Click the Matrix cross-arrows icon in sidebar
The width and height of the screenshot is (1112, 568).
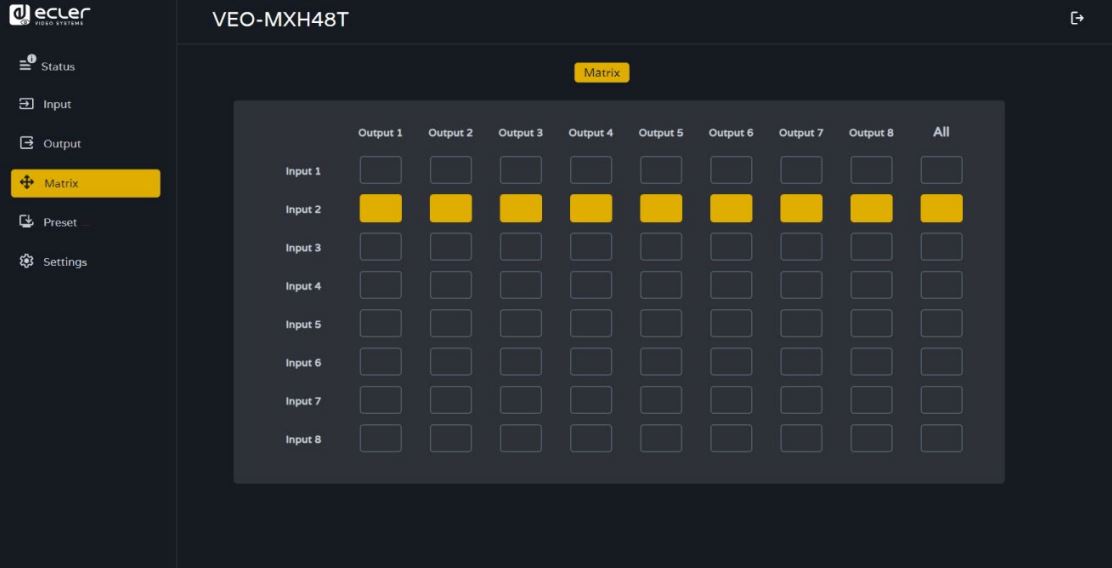click(26, 183)
